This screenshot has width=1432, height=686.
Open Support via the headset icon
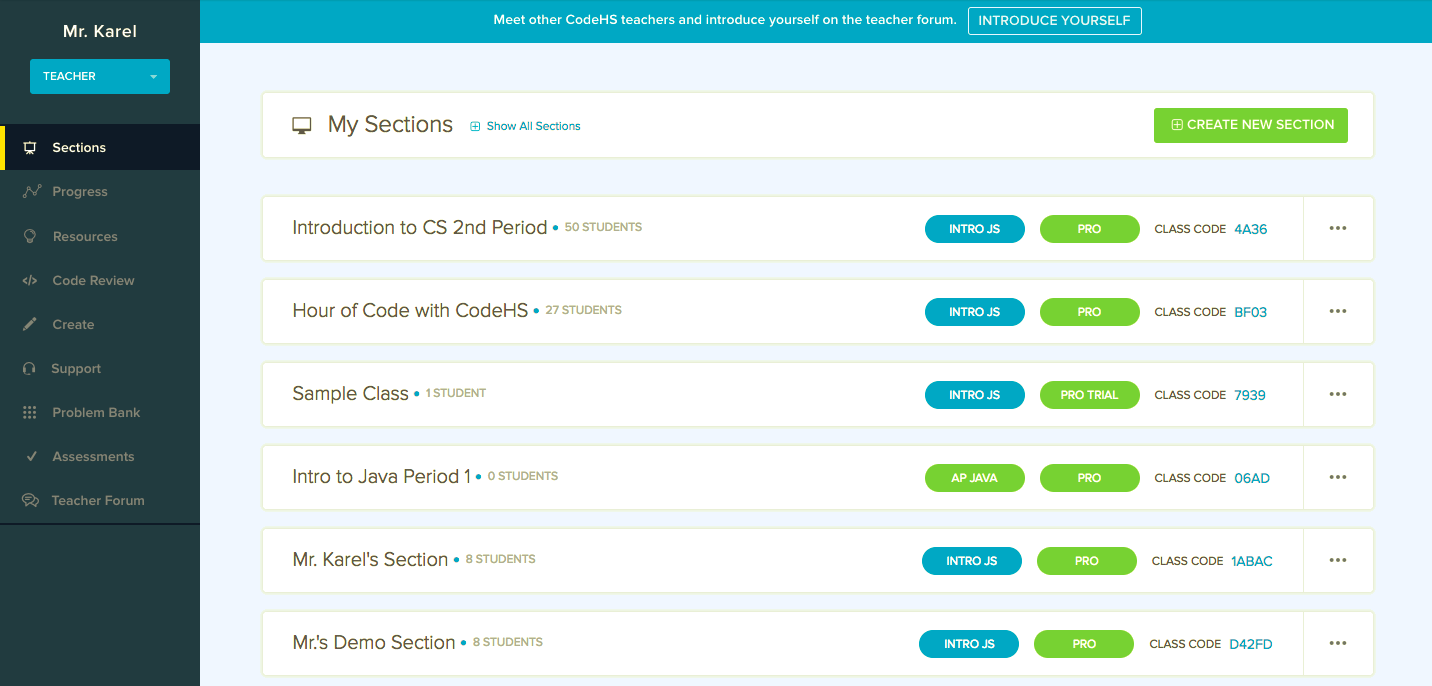pos(30,368)
